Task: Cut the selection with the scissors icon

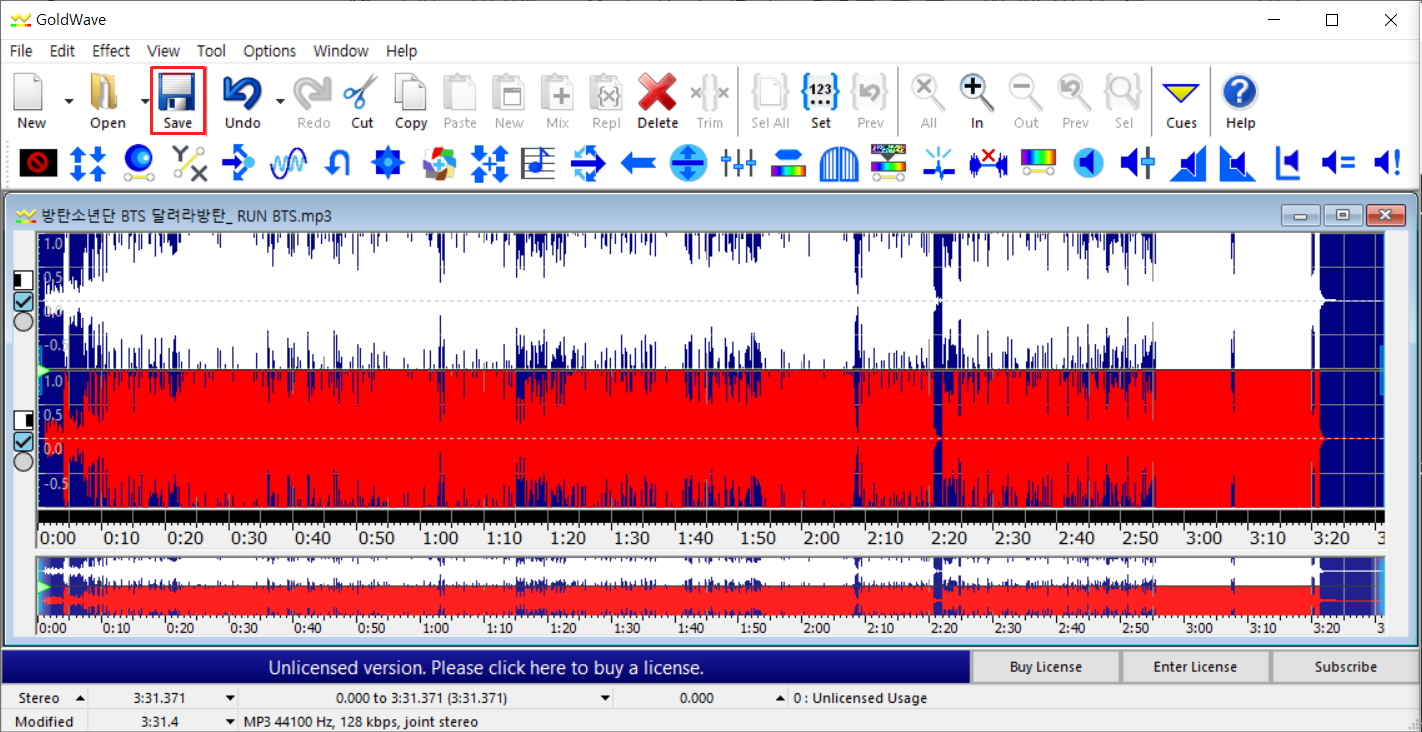Action: tap(362, 100)
